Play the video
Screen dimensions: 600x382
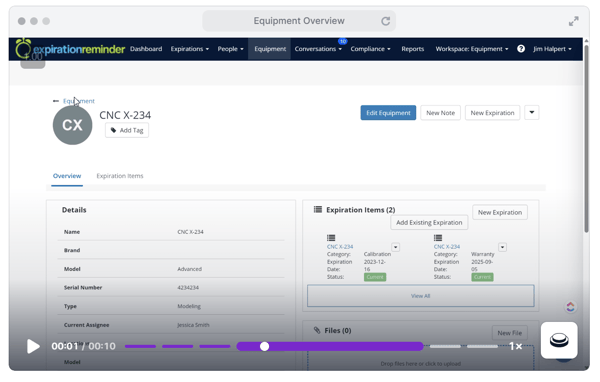(33, 346)
